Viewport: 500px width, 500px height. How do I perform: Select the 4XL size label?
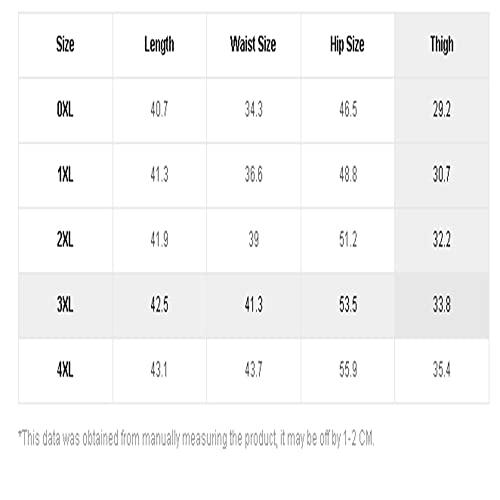65,370
